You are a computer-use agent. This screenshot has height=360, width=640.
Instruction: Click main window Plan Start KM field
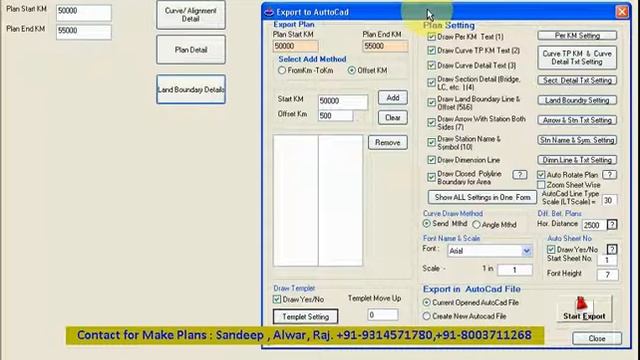point(84,12)
